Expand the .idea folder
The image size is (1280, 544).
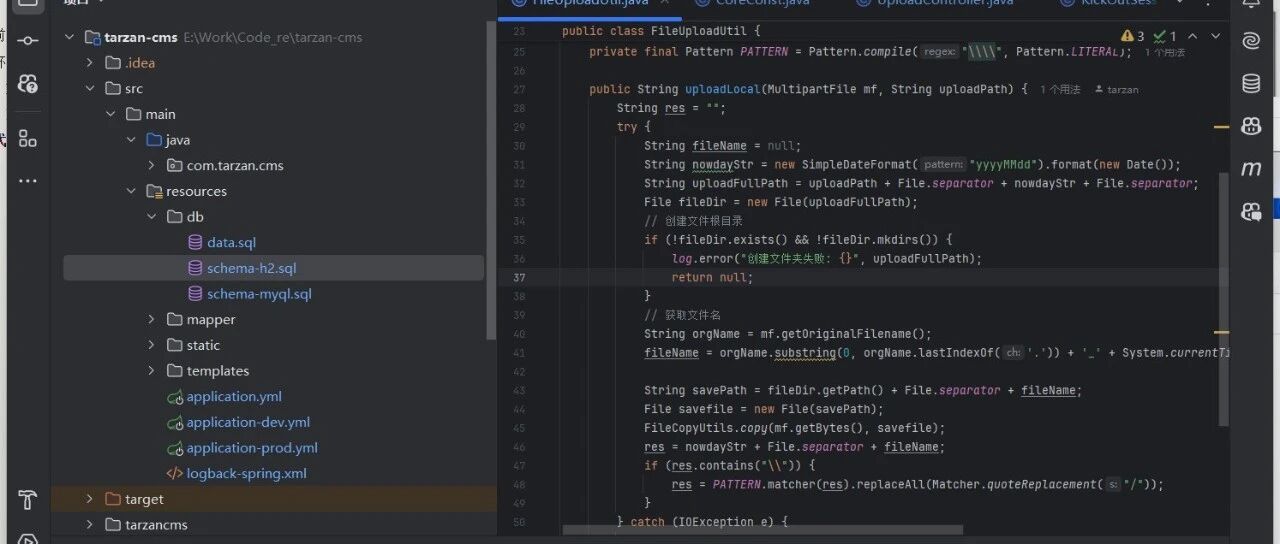[90, 63]
